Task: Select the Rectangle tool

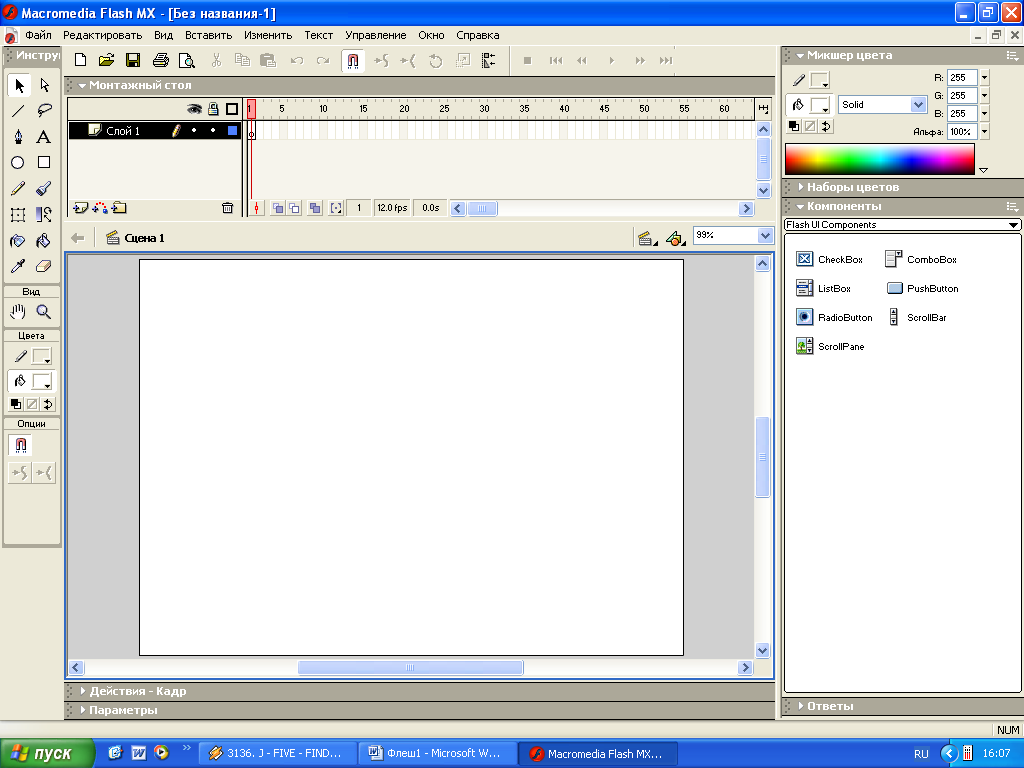Action: coord(44,163)
